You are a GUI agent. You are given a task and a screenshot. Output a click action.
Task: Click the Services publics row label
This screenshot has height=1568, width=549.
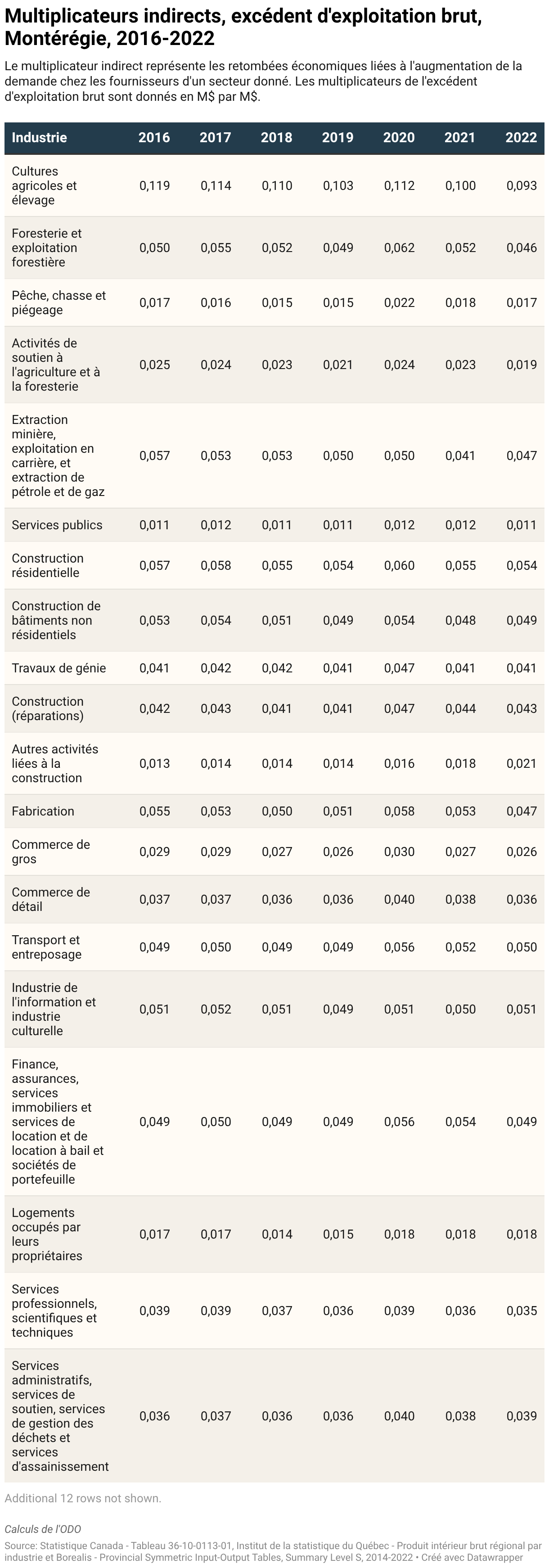coord(57,525)
